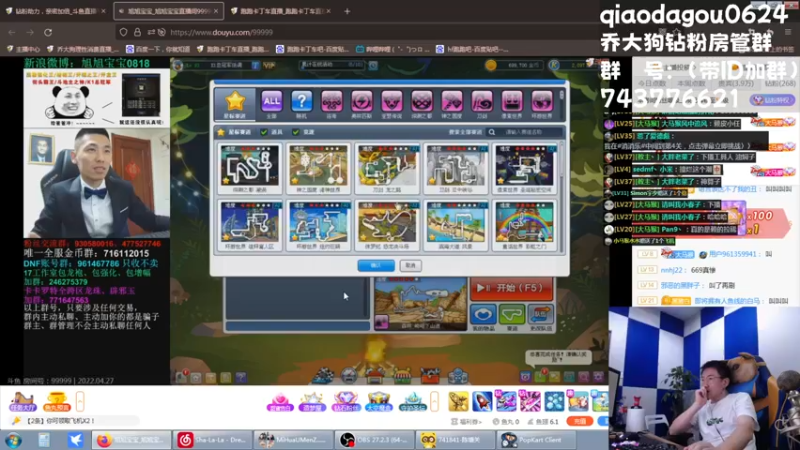Click the track list vertical scrollbar
Image resolution: width=800 pixels, height=450 pixels.
tap(562, 196)
